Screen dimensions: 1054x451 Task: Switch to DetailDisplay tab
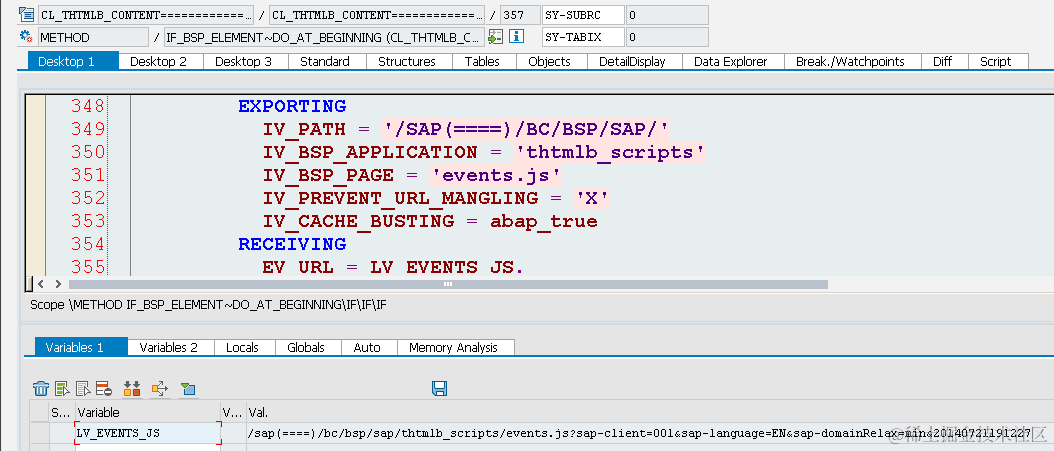[632, 61]
